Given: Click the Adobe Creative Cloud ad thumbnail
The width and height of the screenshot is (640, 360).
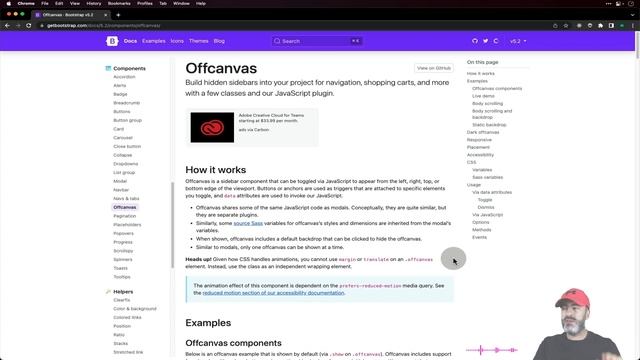Looking at the screenshot, I should coord(212,127).
